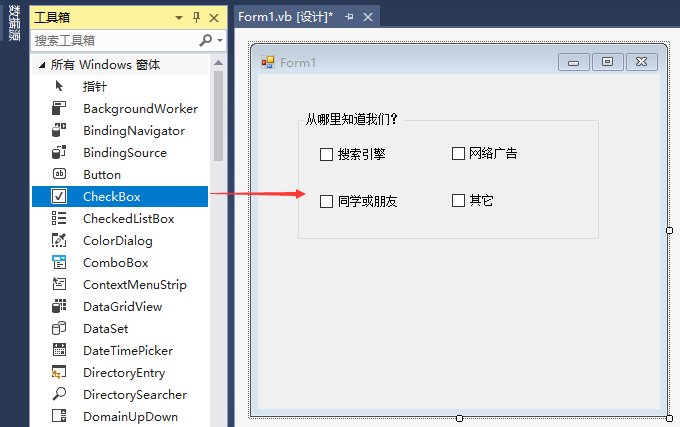This screenshot has width=680, height=427.
Task: Select the DataGridView toolbox item text
Action: (x=123, y=306)
